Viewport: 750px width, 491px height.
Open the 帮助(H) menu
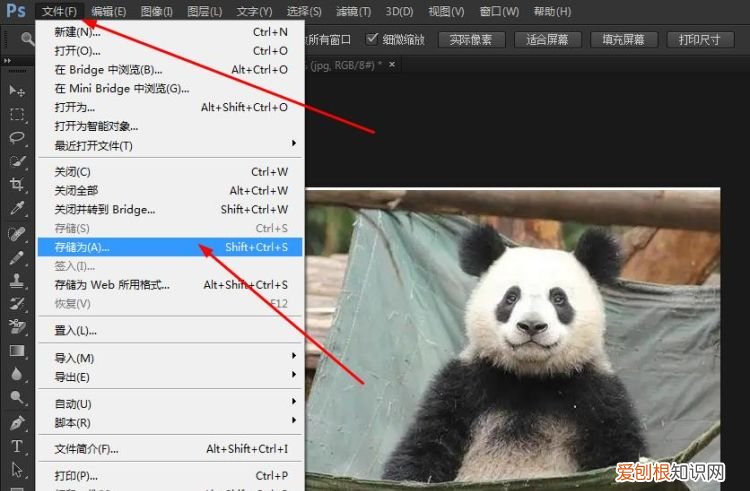(552, 11)
